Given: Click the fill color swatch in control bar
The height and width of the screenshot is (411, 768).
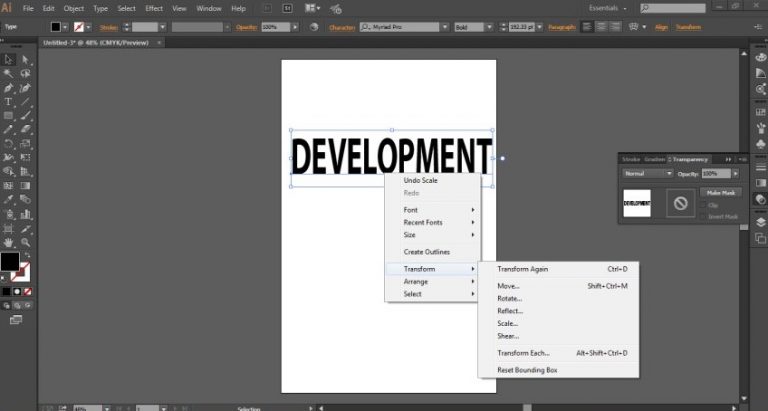Looking at the screenshot, I should pos(56,27).
